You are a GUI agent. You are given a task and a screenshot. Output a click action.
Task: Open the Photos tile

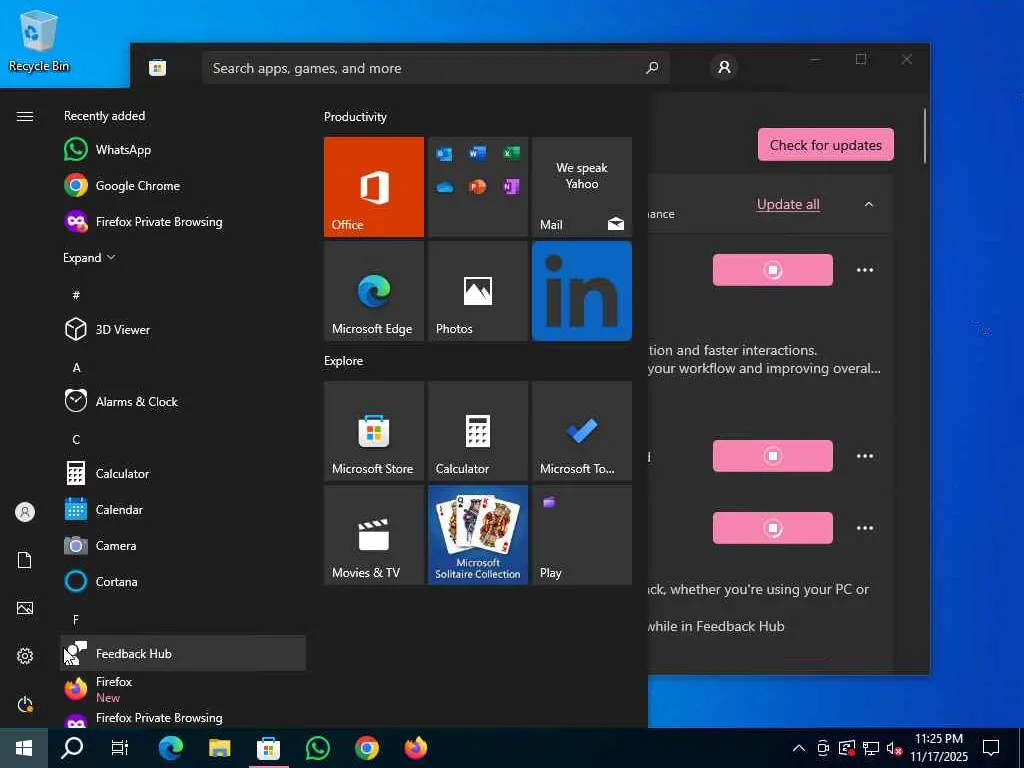tap(478, 291)
